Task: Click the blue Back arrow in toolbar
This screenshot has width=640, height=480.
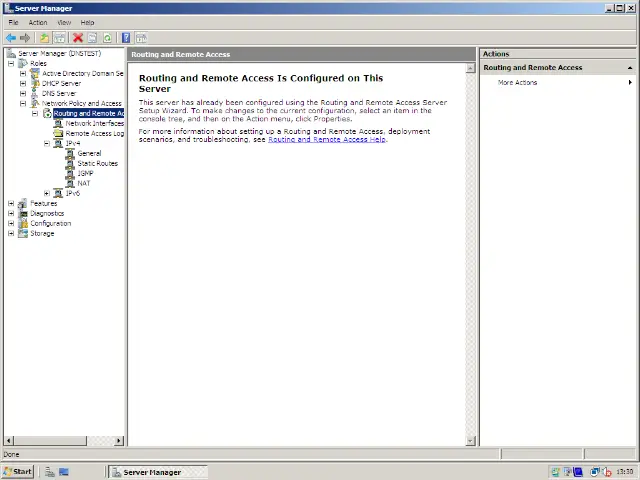Action: pos(11,38)
